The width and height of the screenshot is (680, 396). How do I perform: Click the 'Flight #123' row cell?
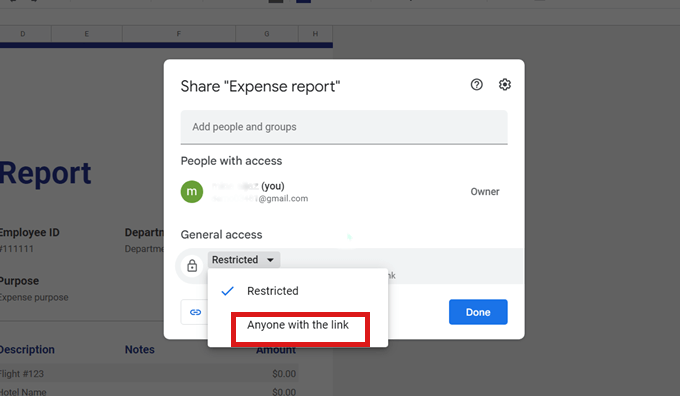coord(21,374)
